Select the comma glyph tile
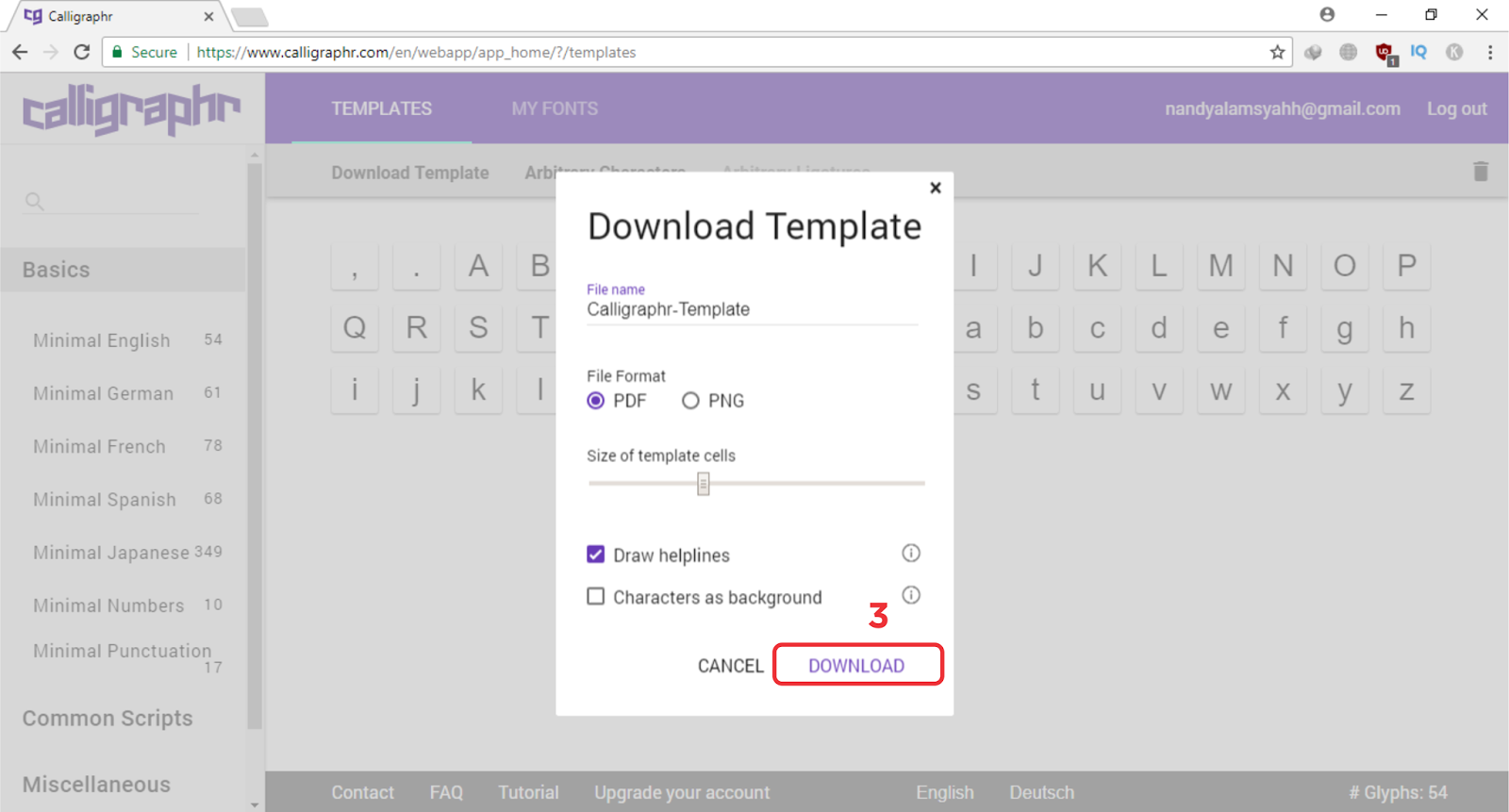The height and width of the screenshot is (812, 1509). click(x=355, y=266)
